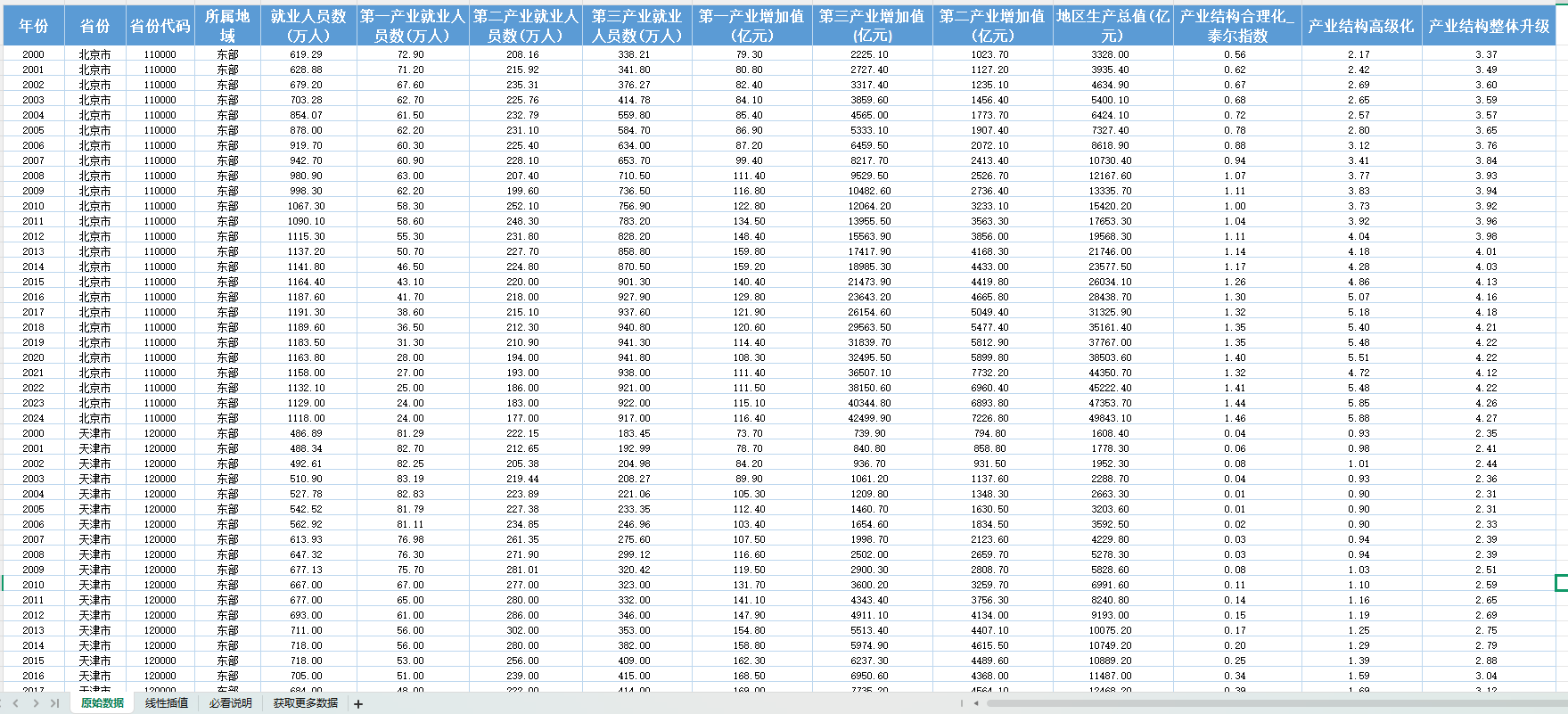1568x714 pixels.
Task: Select the cell with value 10075.20
Action: (1112, 630)
